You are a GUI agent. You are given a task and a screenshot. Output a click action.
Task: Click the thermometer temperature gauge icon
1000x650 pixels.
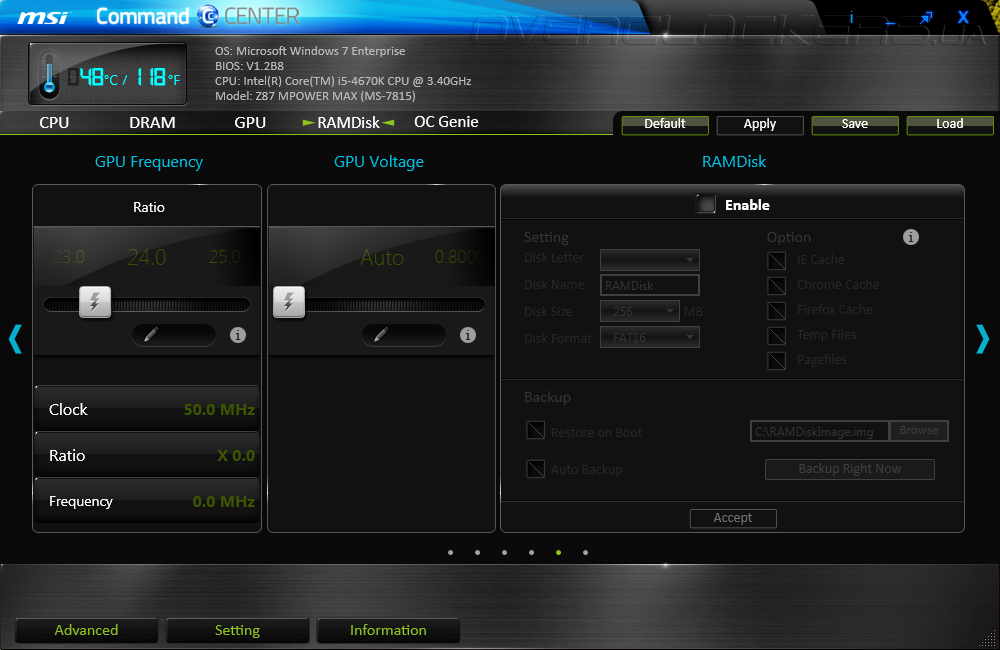49,73
